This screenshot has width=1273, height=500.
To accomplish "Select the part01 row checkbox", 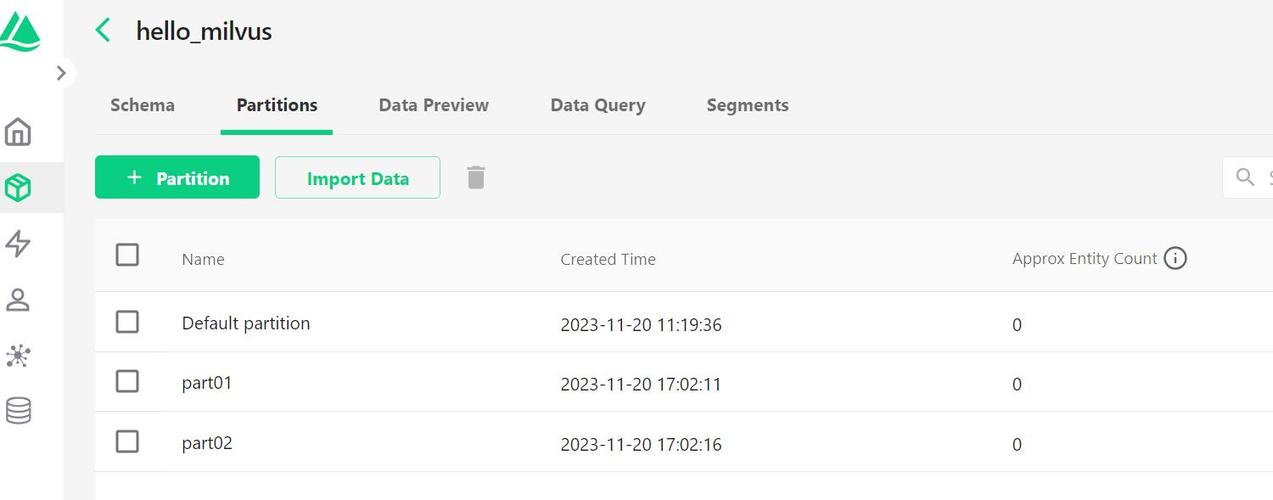I will pyautogui.click(x=127, y=381).
